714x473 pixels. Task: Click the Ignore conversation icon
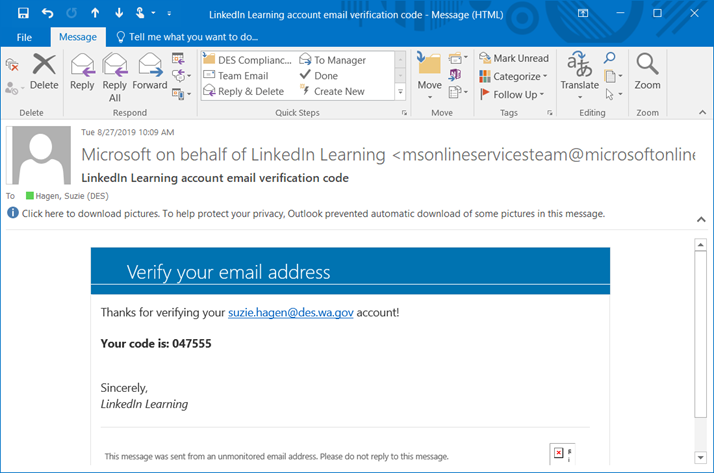coord(12,65)
